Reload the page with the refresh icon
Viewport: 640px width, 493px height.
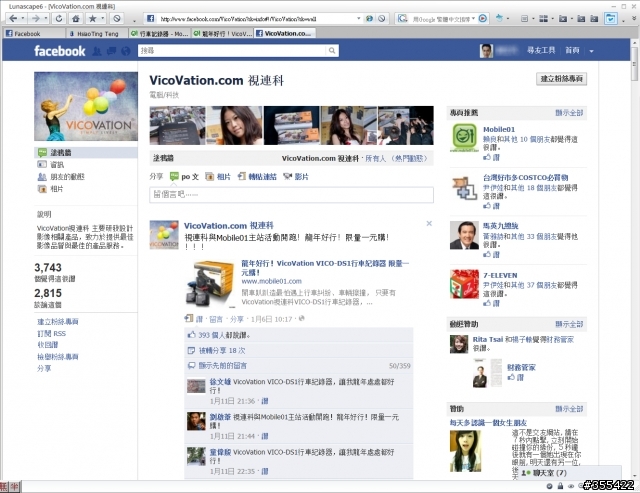click(59, 18)
